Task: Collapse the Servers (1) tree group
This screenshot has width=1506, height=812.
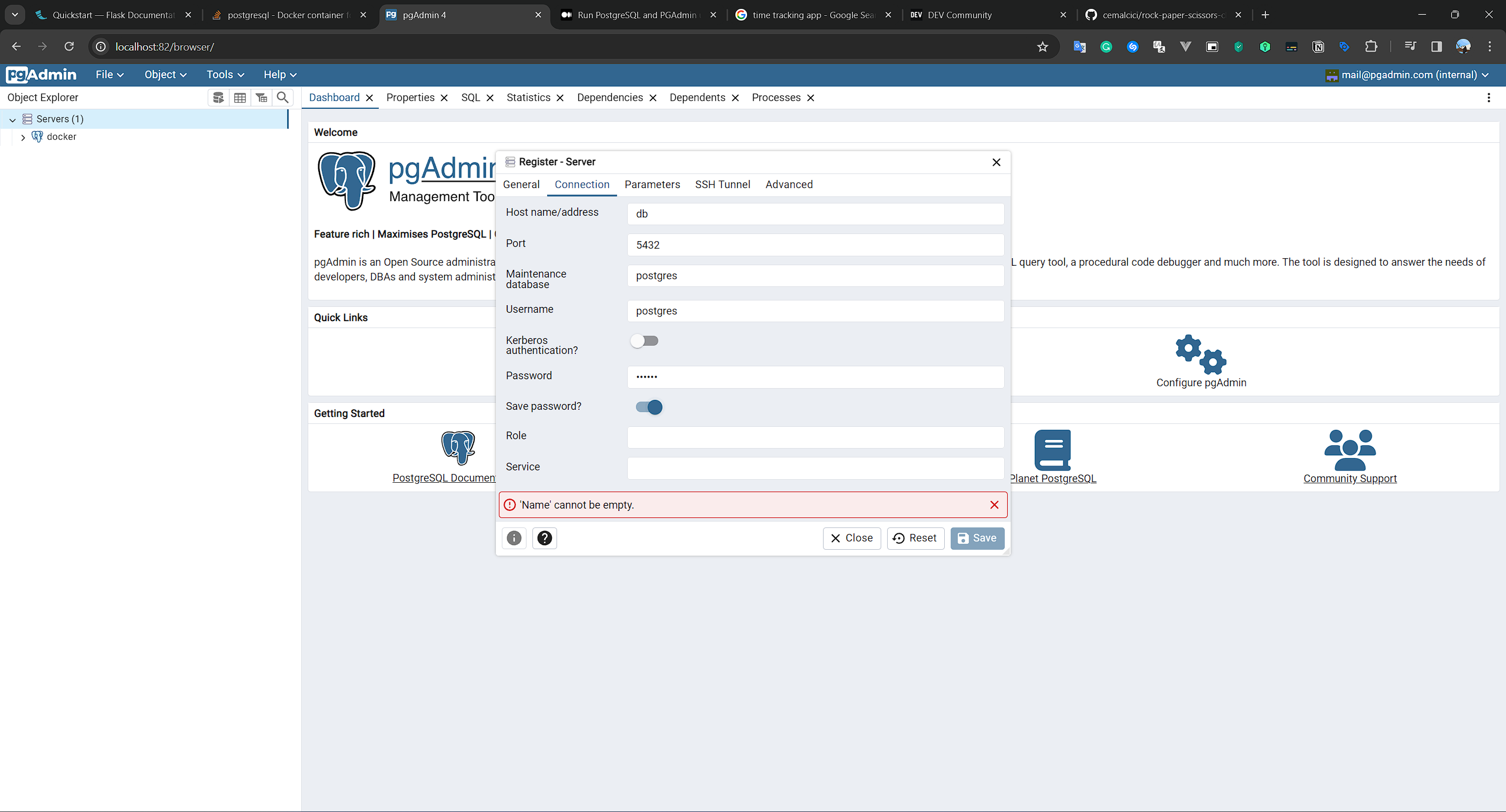Action: [12, 119]
